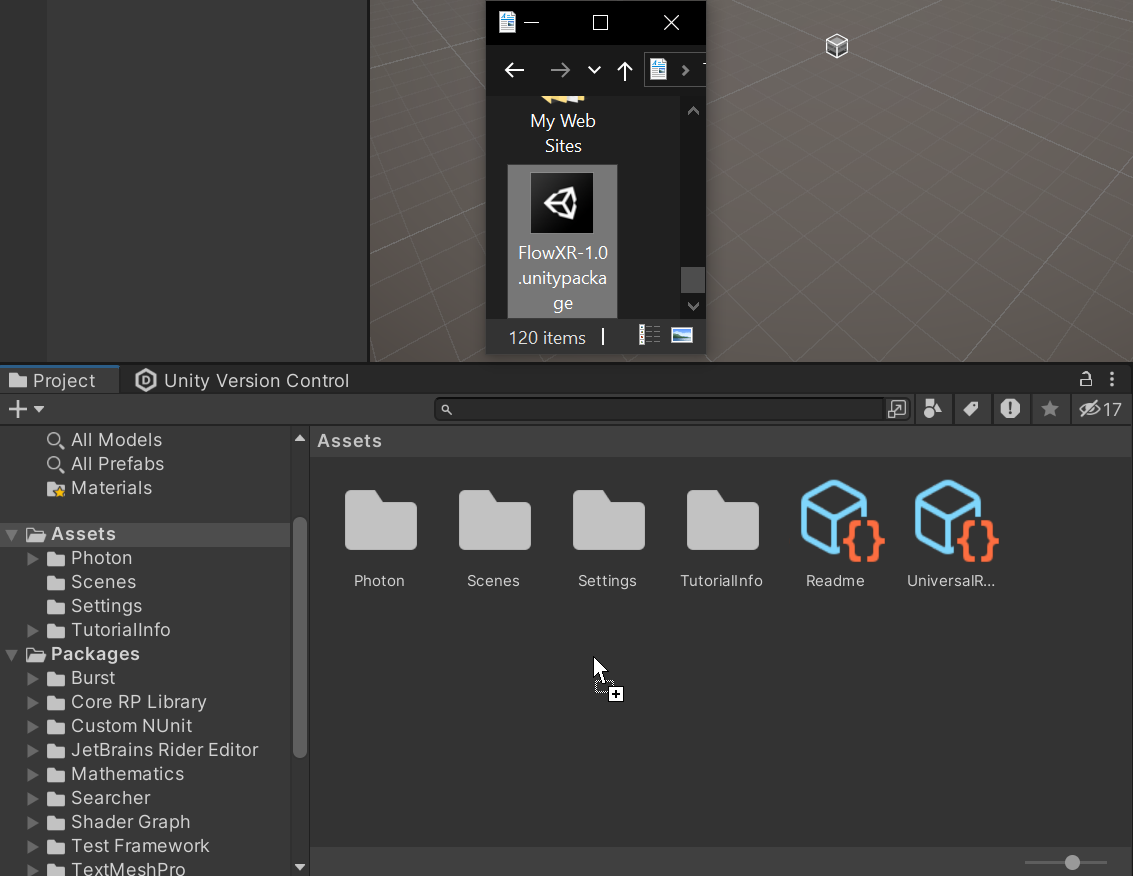Click the Explorer back arrow button
Viewport: 1133px width, 876px height.
tap(514, 70)
